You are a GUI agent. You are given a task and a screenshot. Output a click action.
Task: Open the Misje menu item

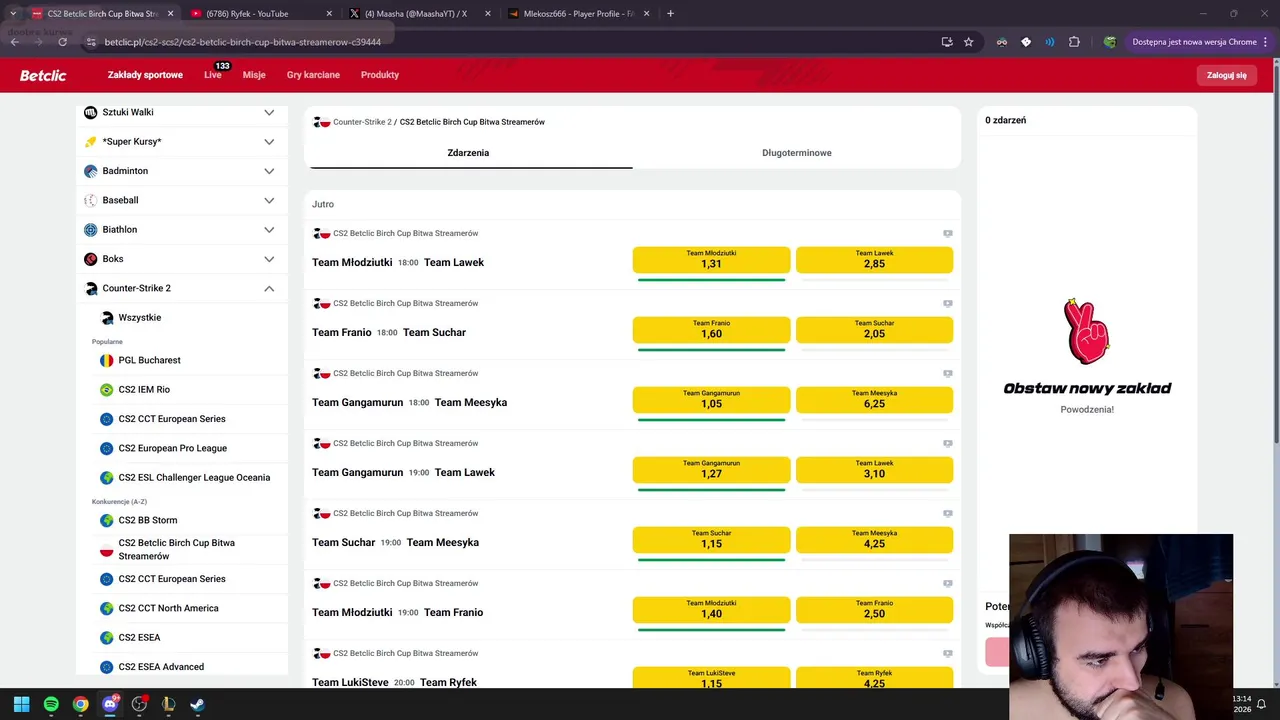pyautogui.click(x=254, y=75)
